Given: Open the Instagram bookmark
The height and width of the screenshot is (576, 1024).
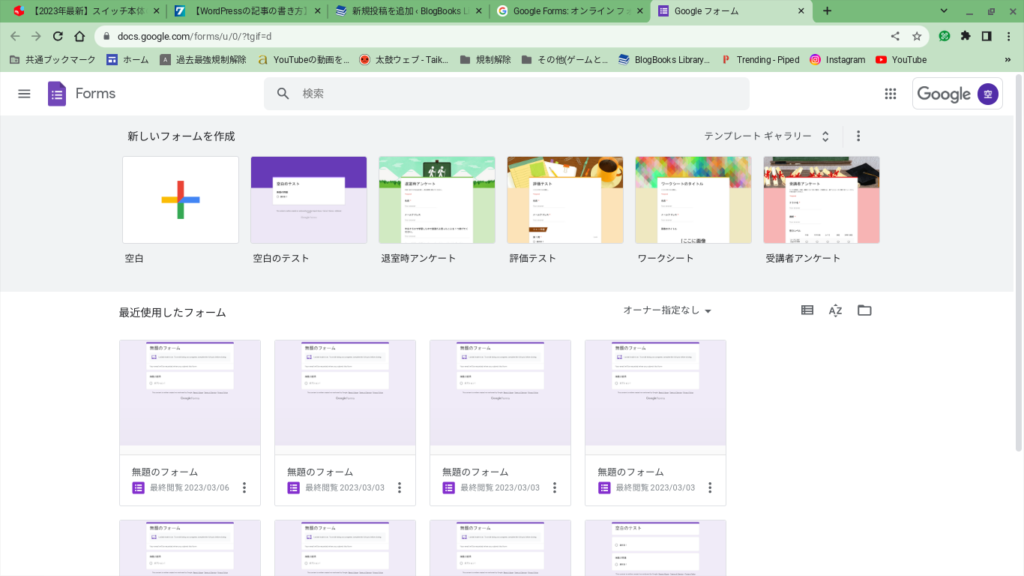Looking at the screenshot, I should pos(837,60).
